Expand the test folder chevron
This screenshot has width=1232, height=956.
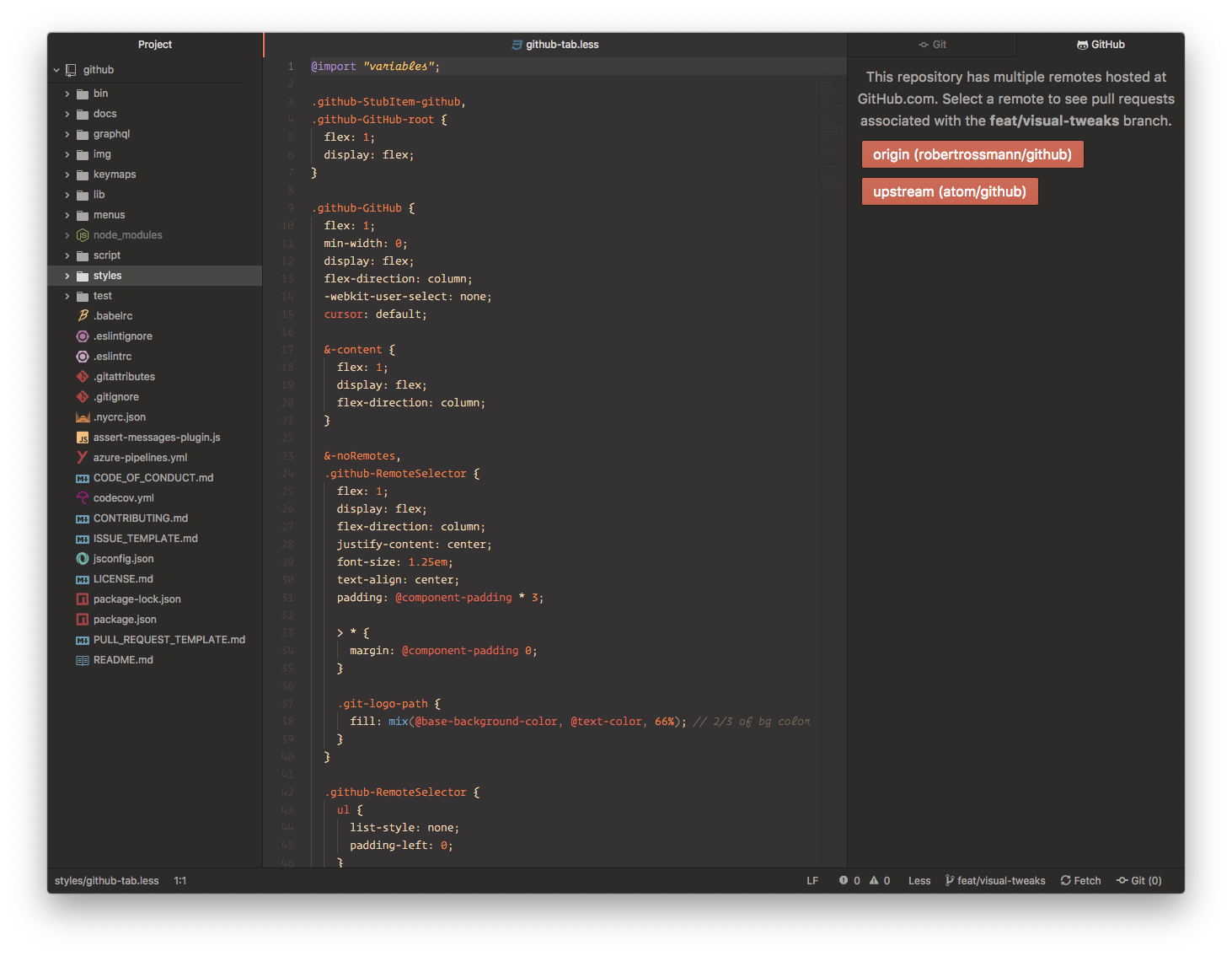click(67, 296)
